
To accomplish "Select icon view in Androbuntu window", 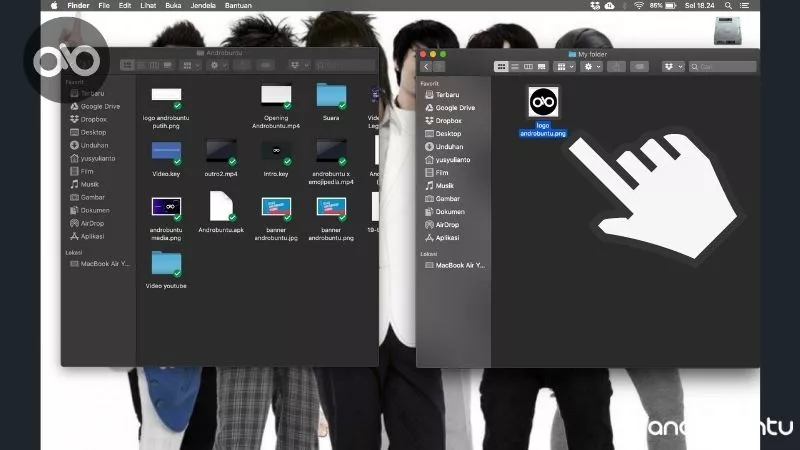I will 127,65.
